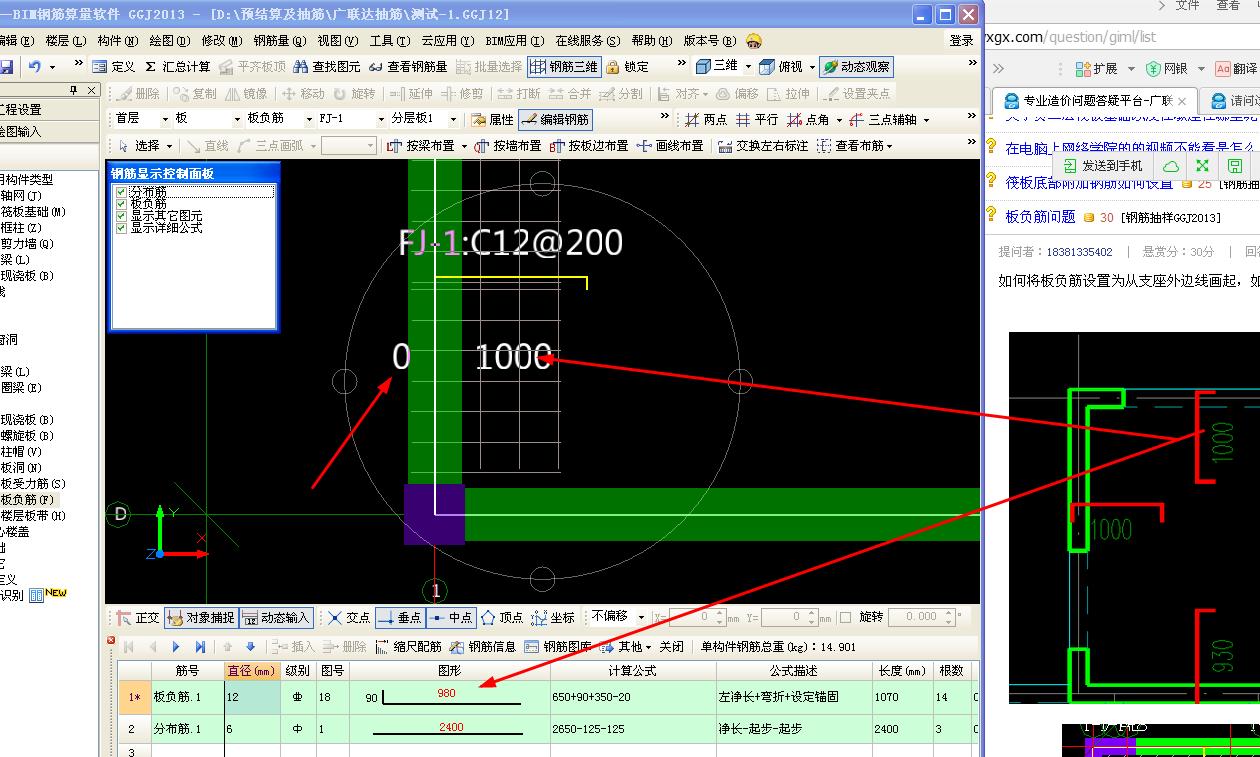Click 锁定 padlock tool

pos(627,67)
